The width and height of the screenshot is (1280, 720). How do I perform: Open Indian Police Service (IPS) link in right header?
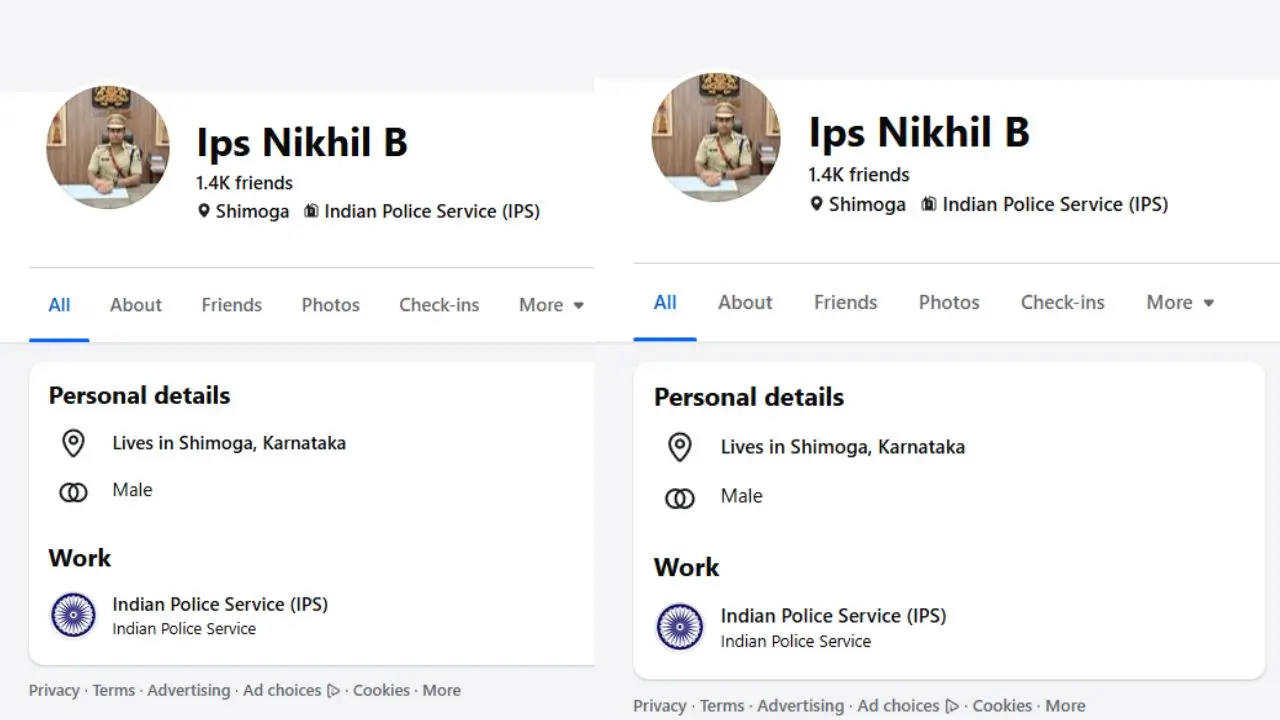click(1055, 204)
